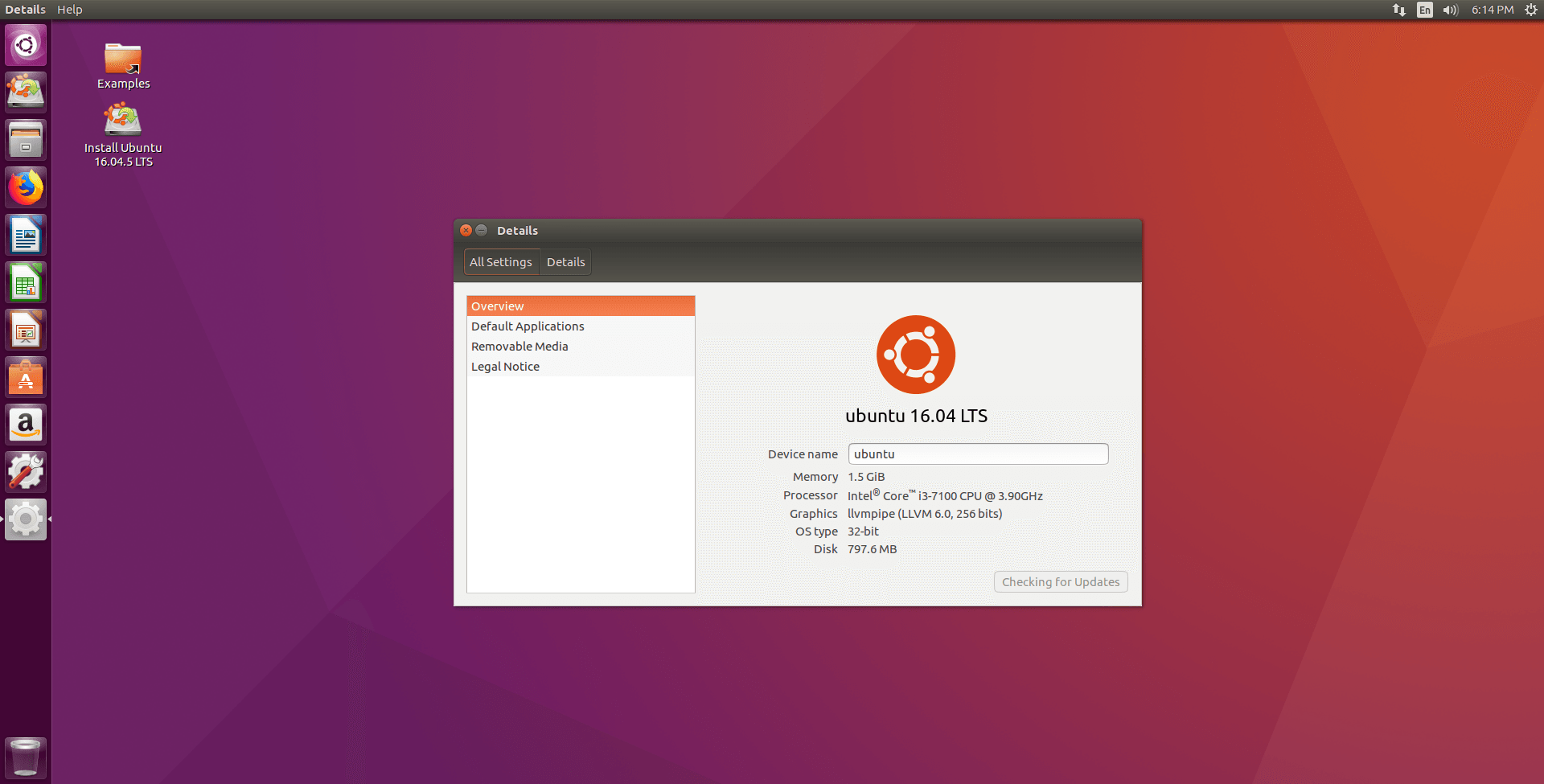Open the Ubuntu Dash search launcher
The image size is (1544, 784).
coord(26,45)
